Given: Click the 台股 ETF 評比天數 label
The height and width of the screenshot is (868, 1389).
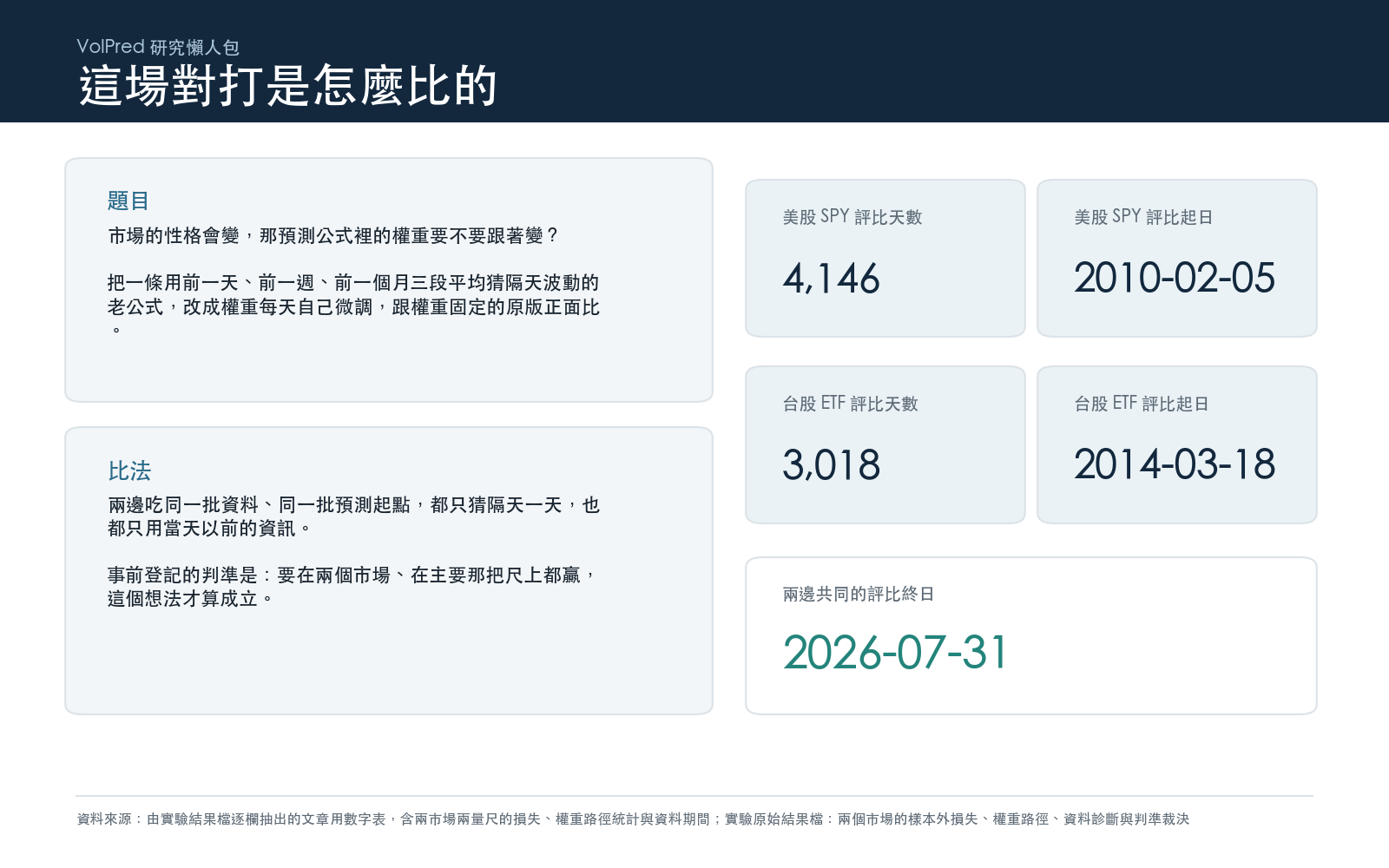Looking at the screenshot, I should coord(851,404).
